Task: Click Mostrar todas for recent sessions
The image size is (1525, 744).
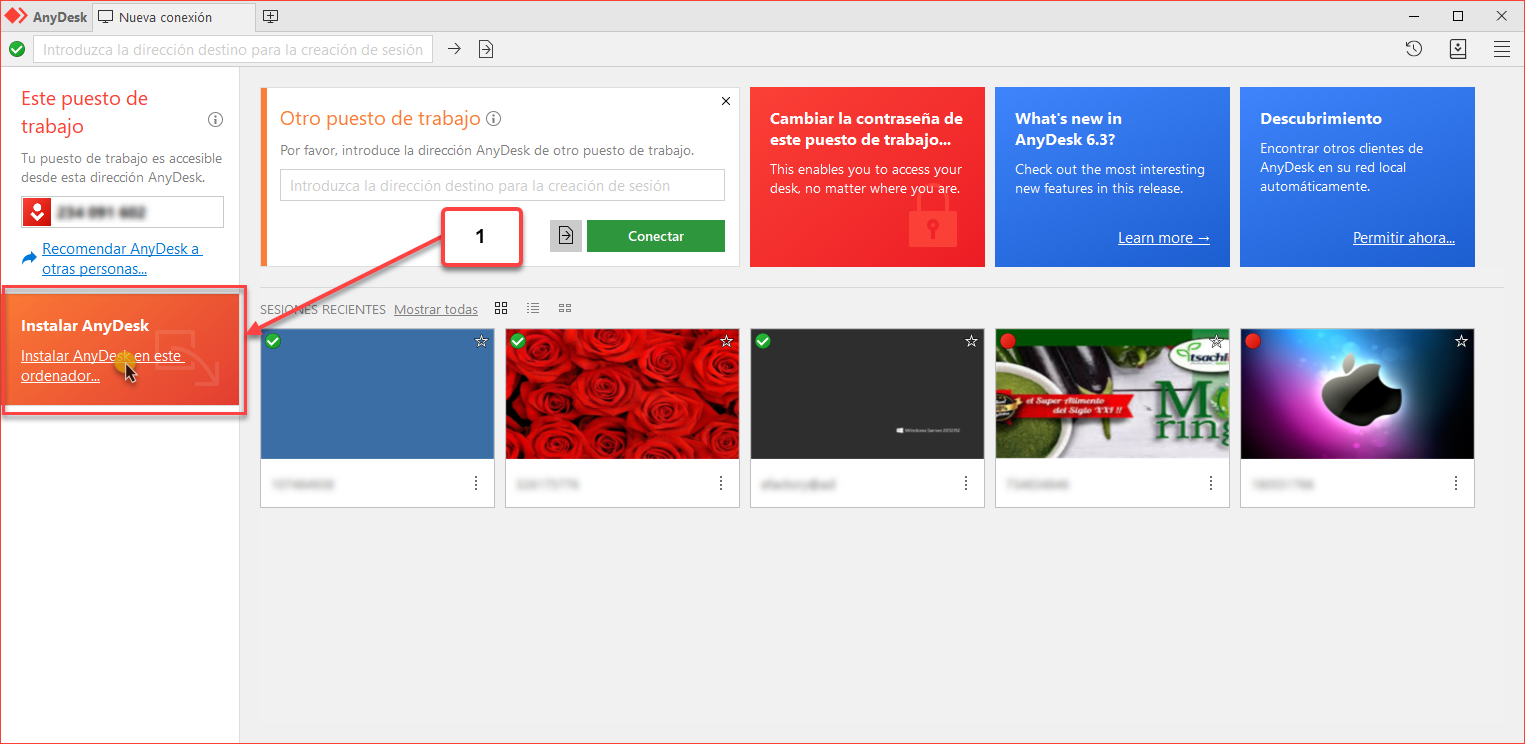Action: [436, 309]
